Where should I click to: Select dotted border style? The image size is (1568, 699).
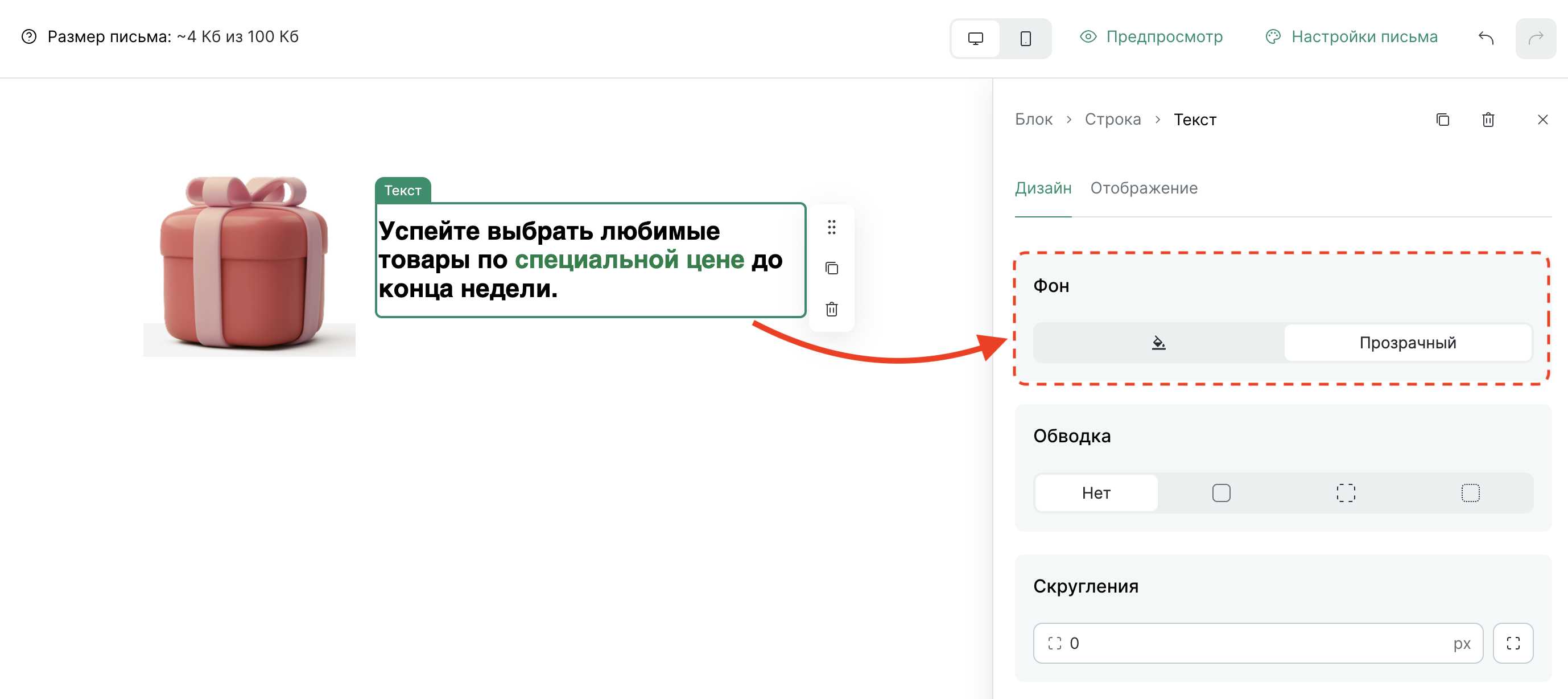pos(1471,492)
